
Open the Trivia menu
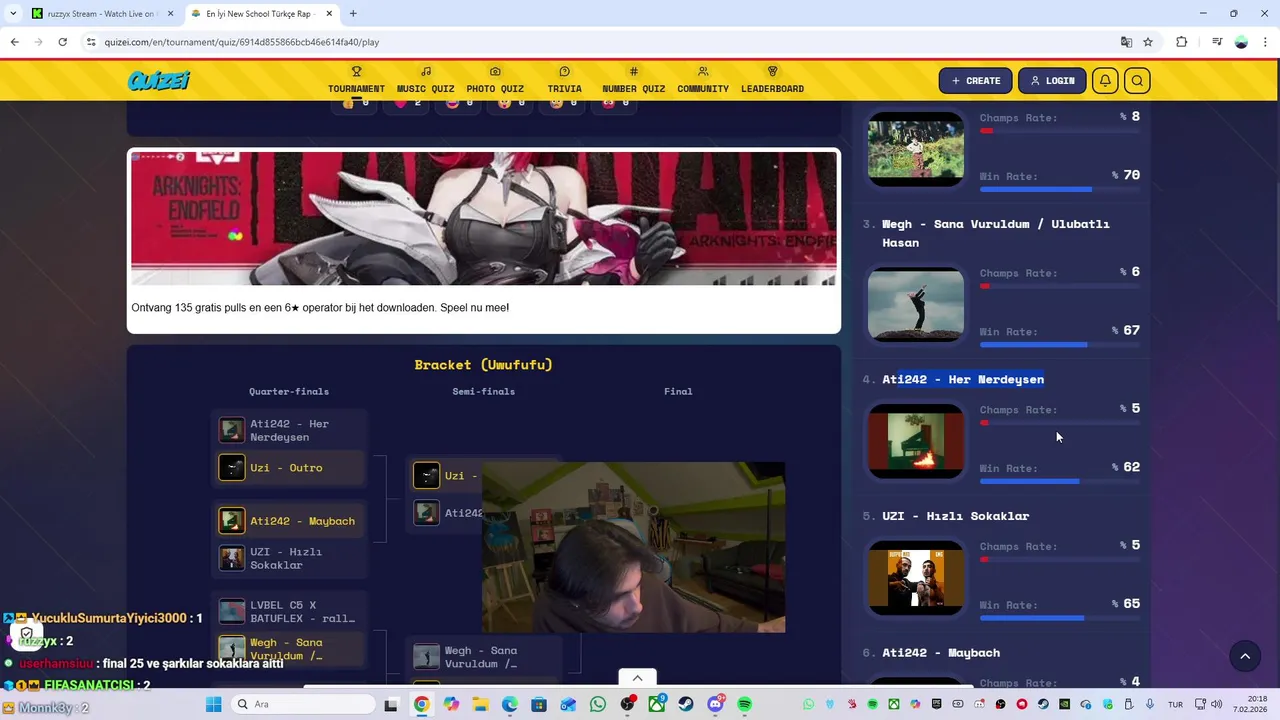[564, 80]
